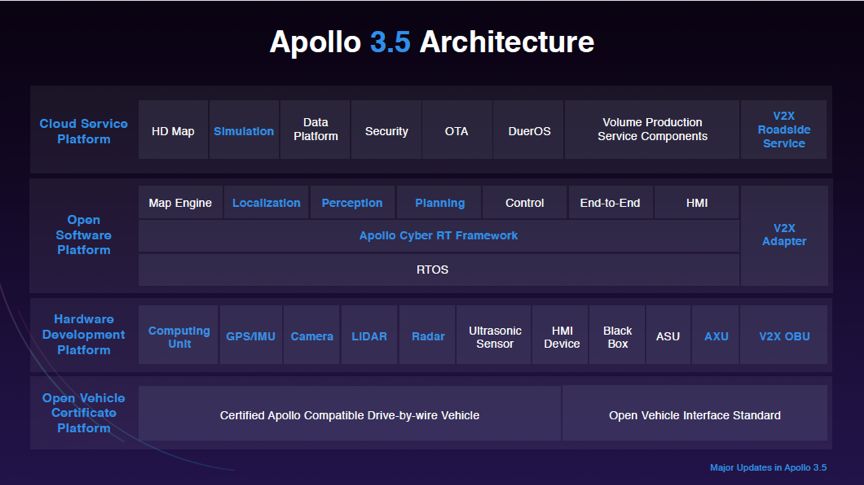This screenshot has height=485, width=864.
Task: Click the HD Map box
Action: tap(173, 130)
